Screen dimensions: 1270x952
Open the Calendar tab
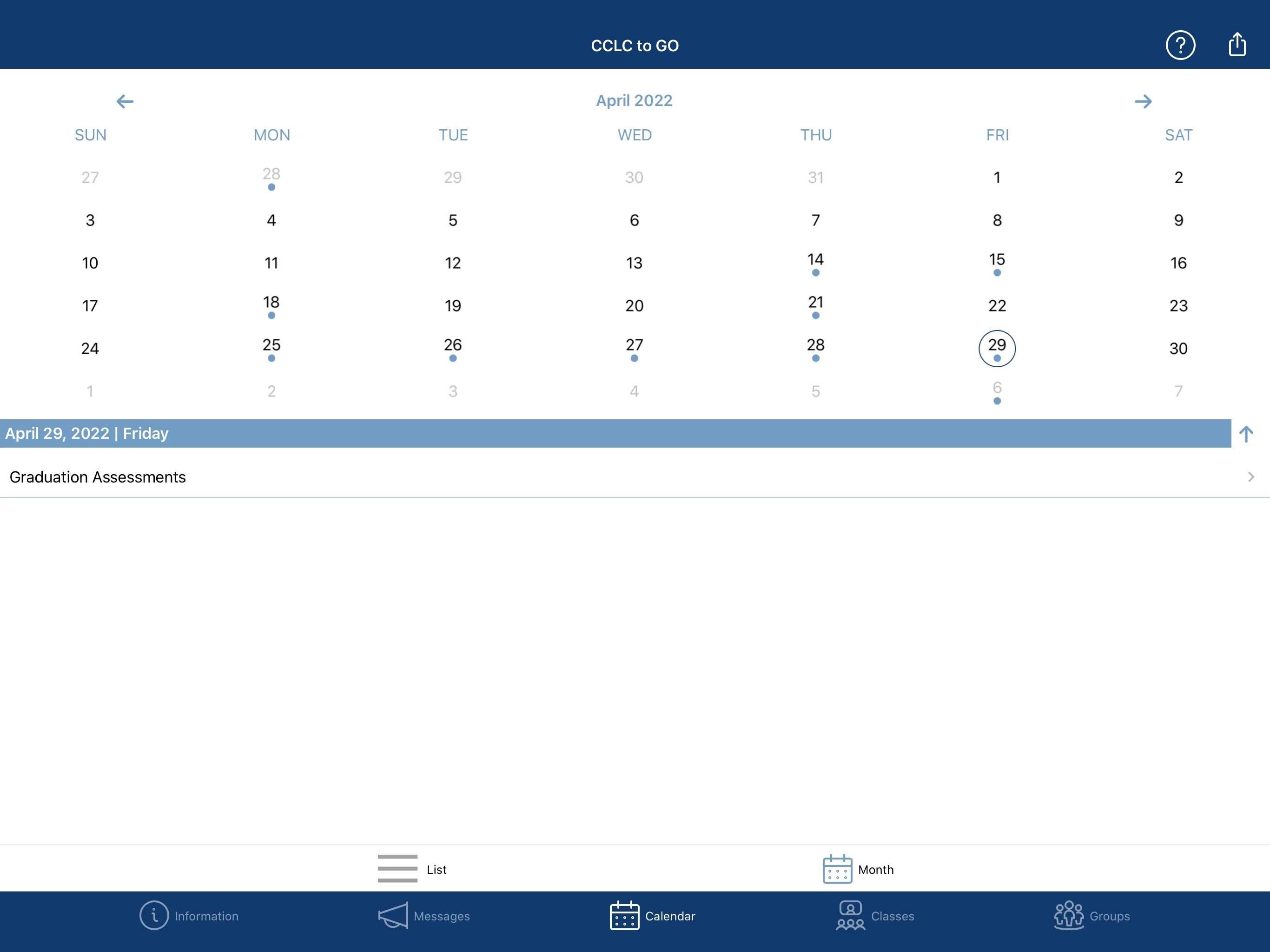point(652,916)
